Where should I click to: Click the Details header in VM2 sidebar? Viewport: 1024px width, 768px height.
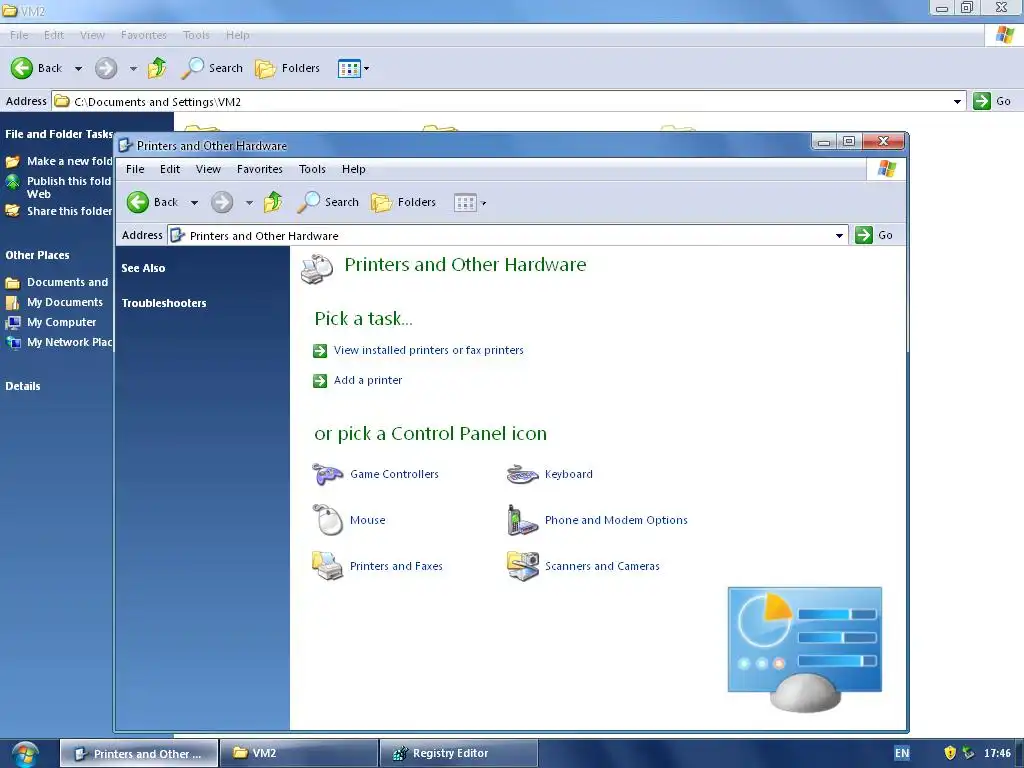(x=23, y=386)
